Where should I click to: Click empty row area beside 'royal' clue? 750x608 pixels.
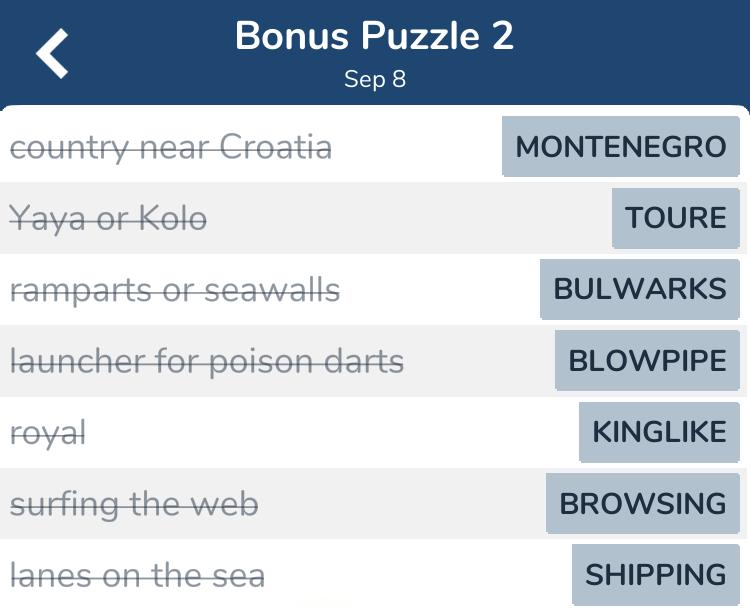(330, 432)
